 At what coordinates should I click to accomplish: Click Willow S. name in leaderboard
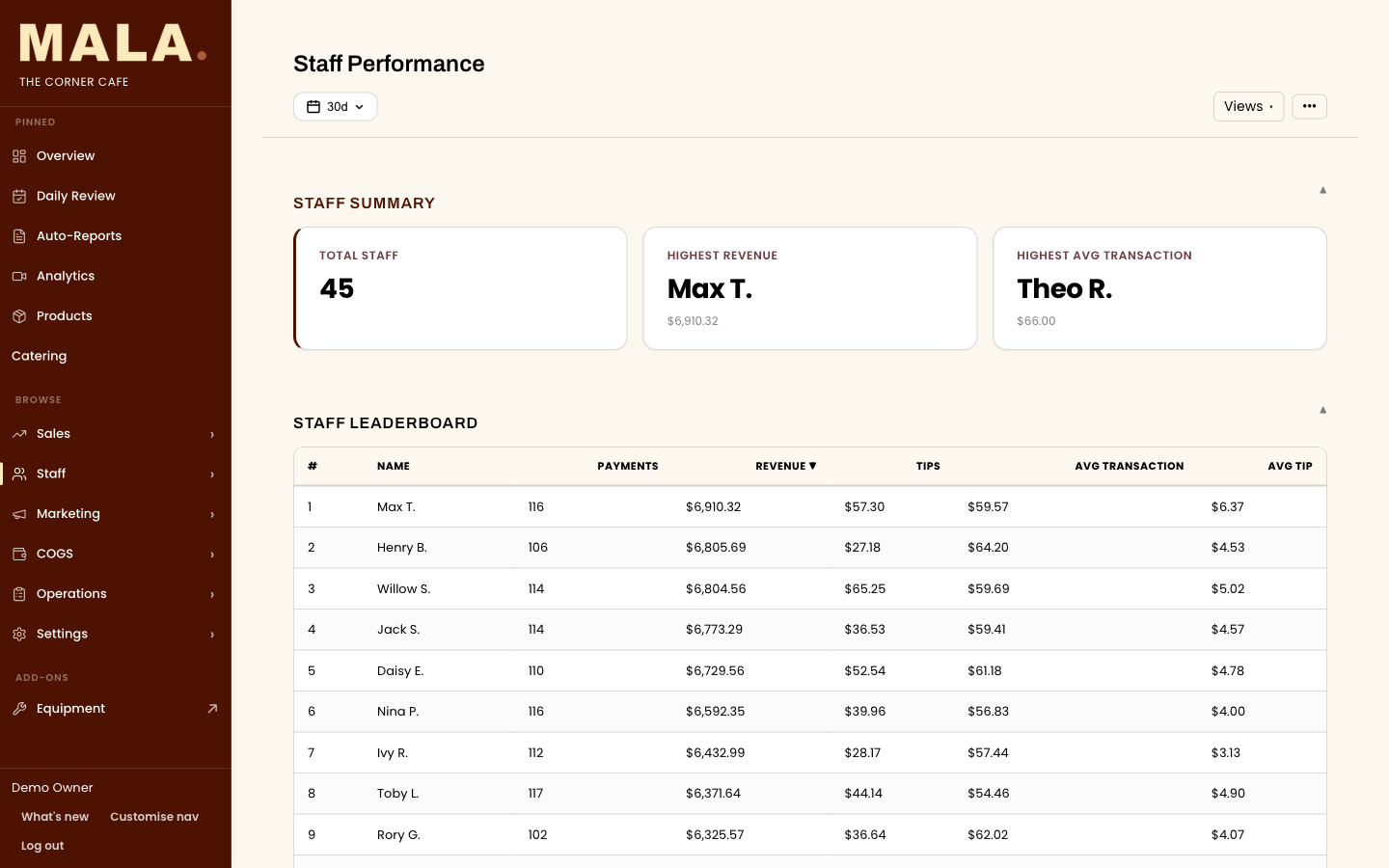(x=404, y=589)
